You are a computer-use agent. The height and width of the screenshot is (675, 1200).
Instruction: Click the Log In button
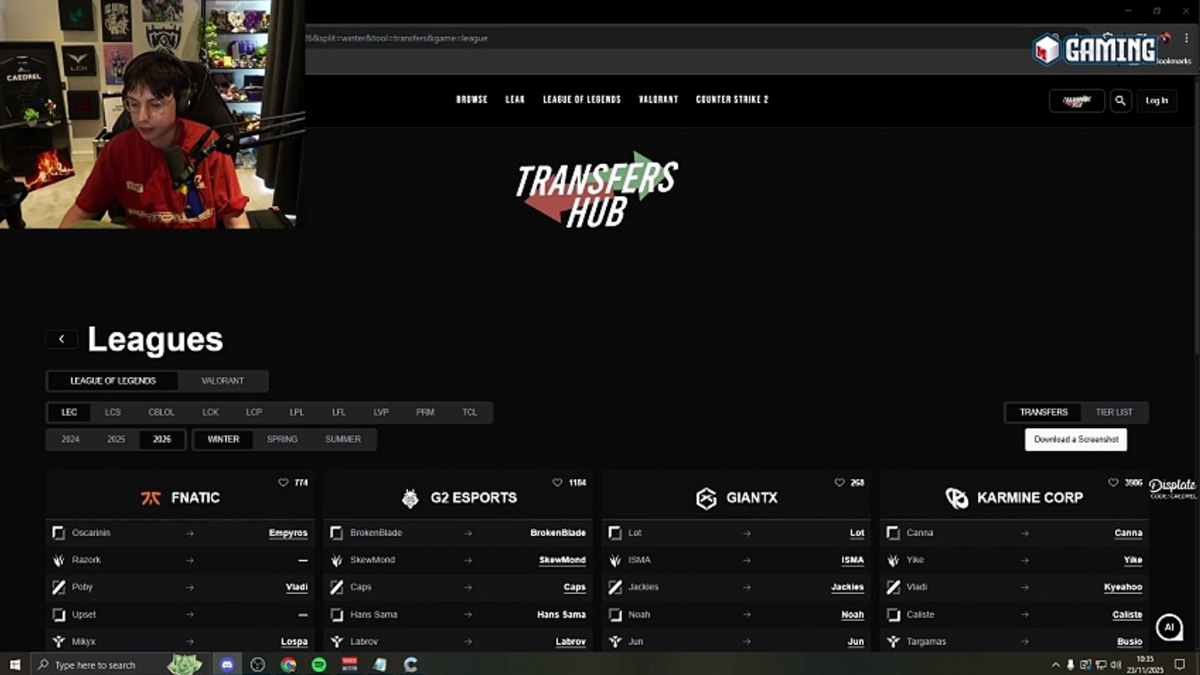coord(1156,101)
